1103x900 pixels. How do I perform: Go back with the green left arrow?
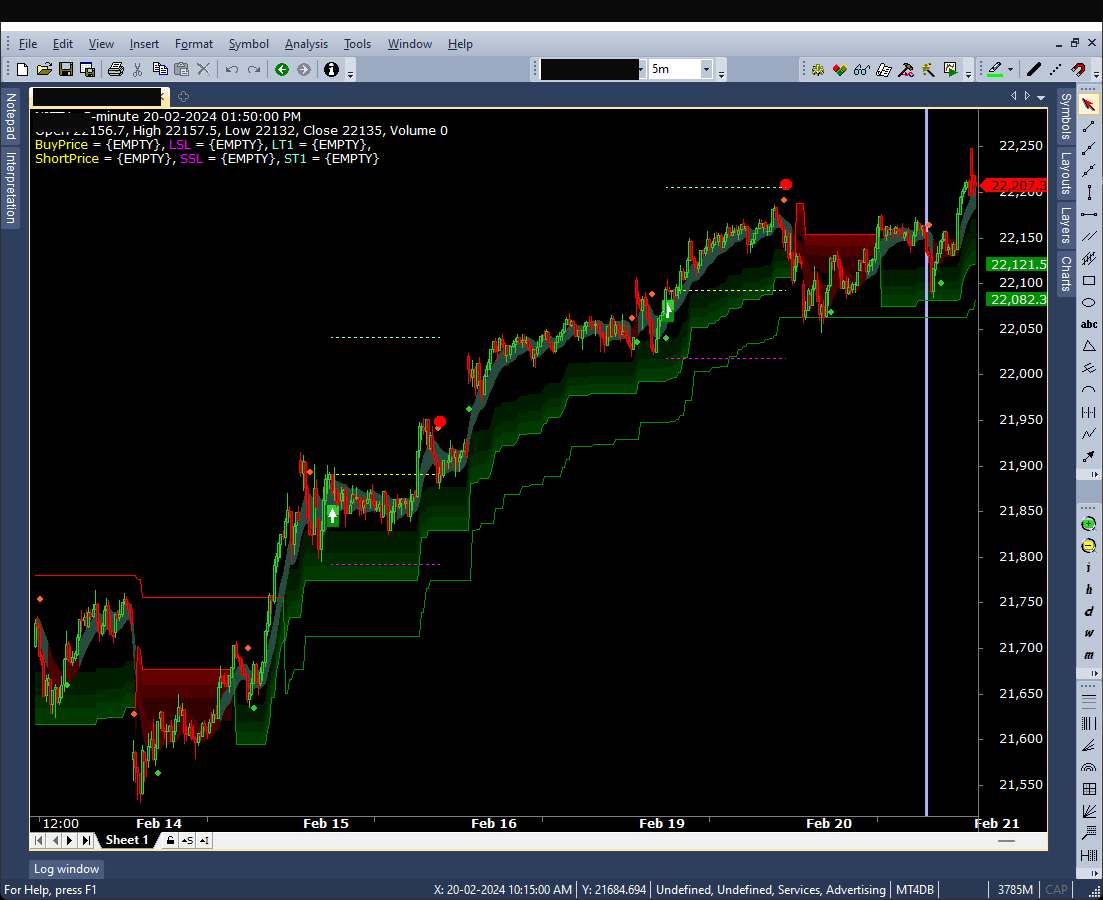point(282,69)
